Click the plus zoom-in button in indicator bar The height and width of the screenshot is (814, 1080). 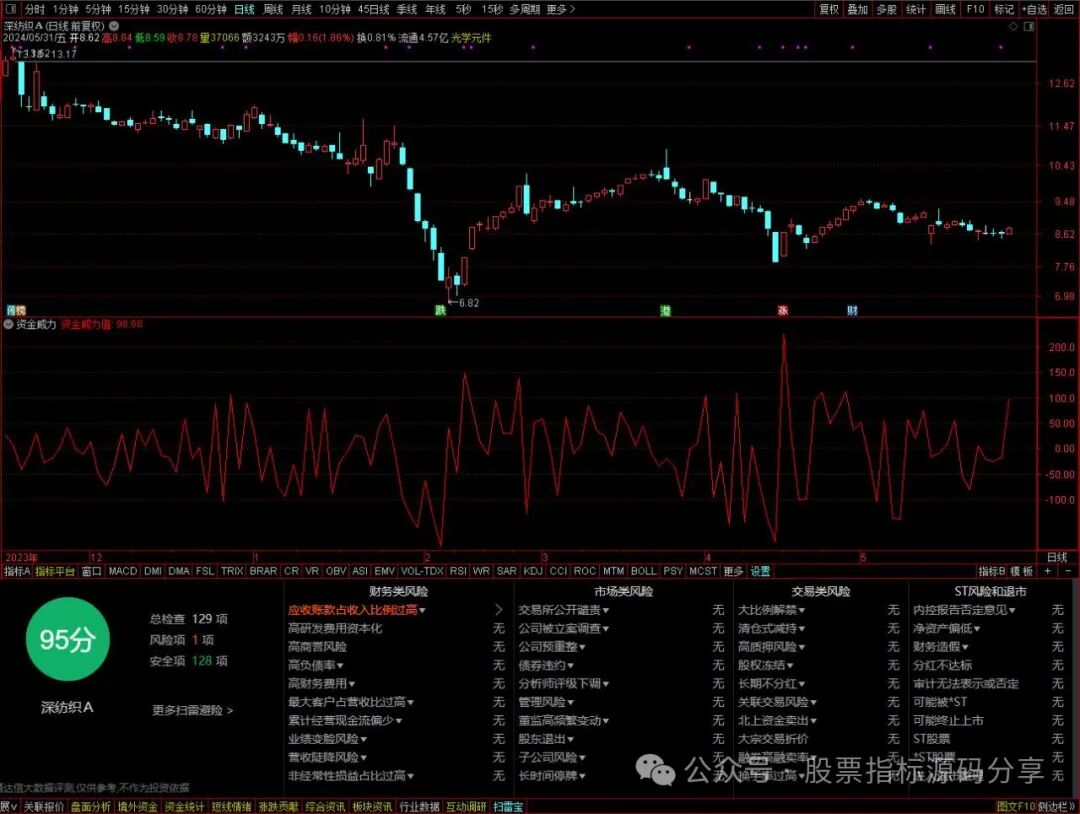(1048, 571)
